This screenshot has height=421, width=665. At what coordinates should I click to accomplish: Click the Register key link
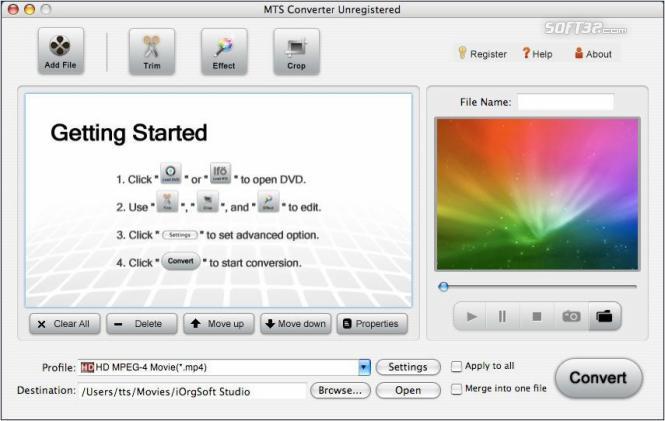(x=483, y=54)
